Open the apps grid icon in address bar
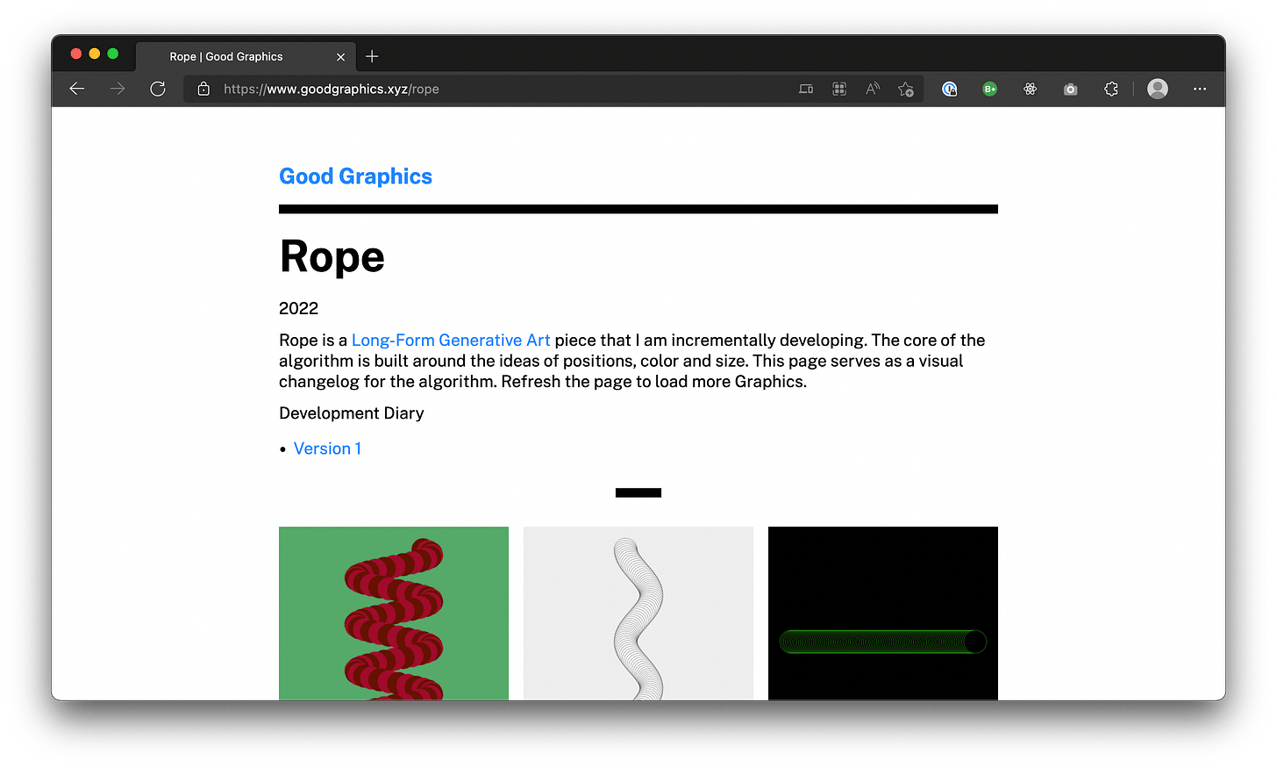 pyautogui.click(x=839, y=89)
